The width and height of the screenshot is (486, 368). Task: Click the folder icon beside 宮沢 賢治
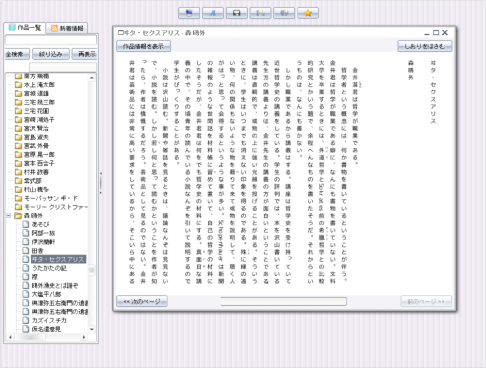pos(18,128)
